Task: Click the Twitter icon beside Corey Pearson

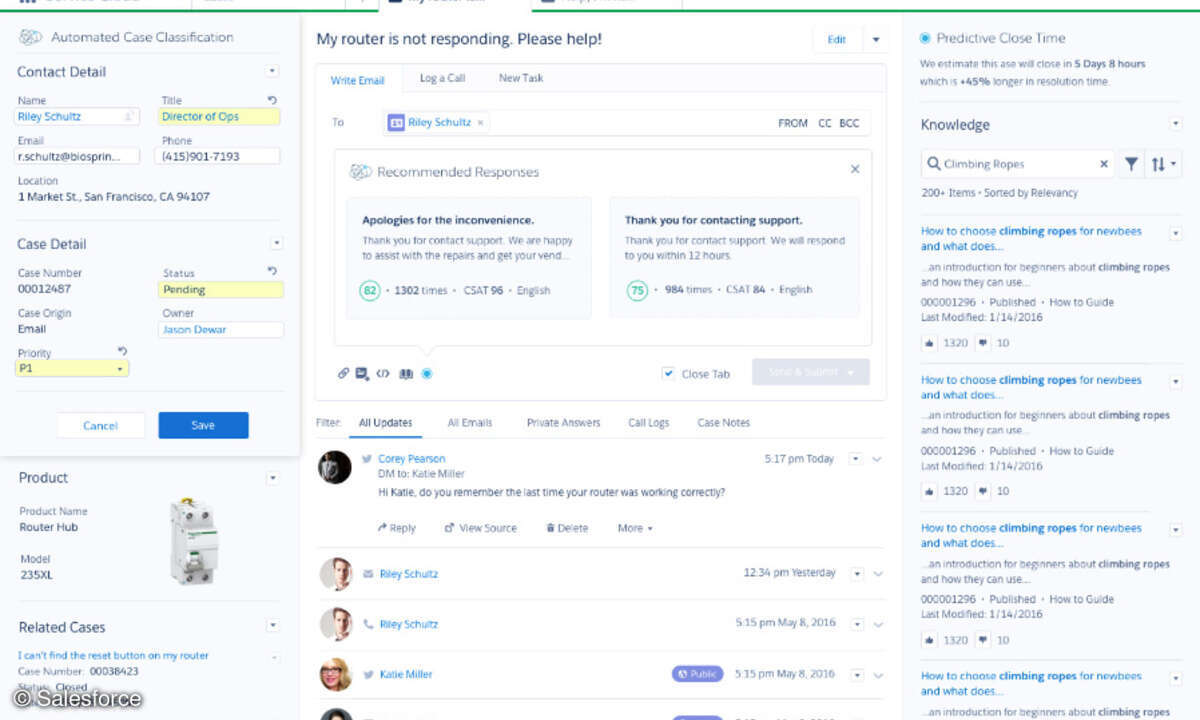Action: pos(367,459)
